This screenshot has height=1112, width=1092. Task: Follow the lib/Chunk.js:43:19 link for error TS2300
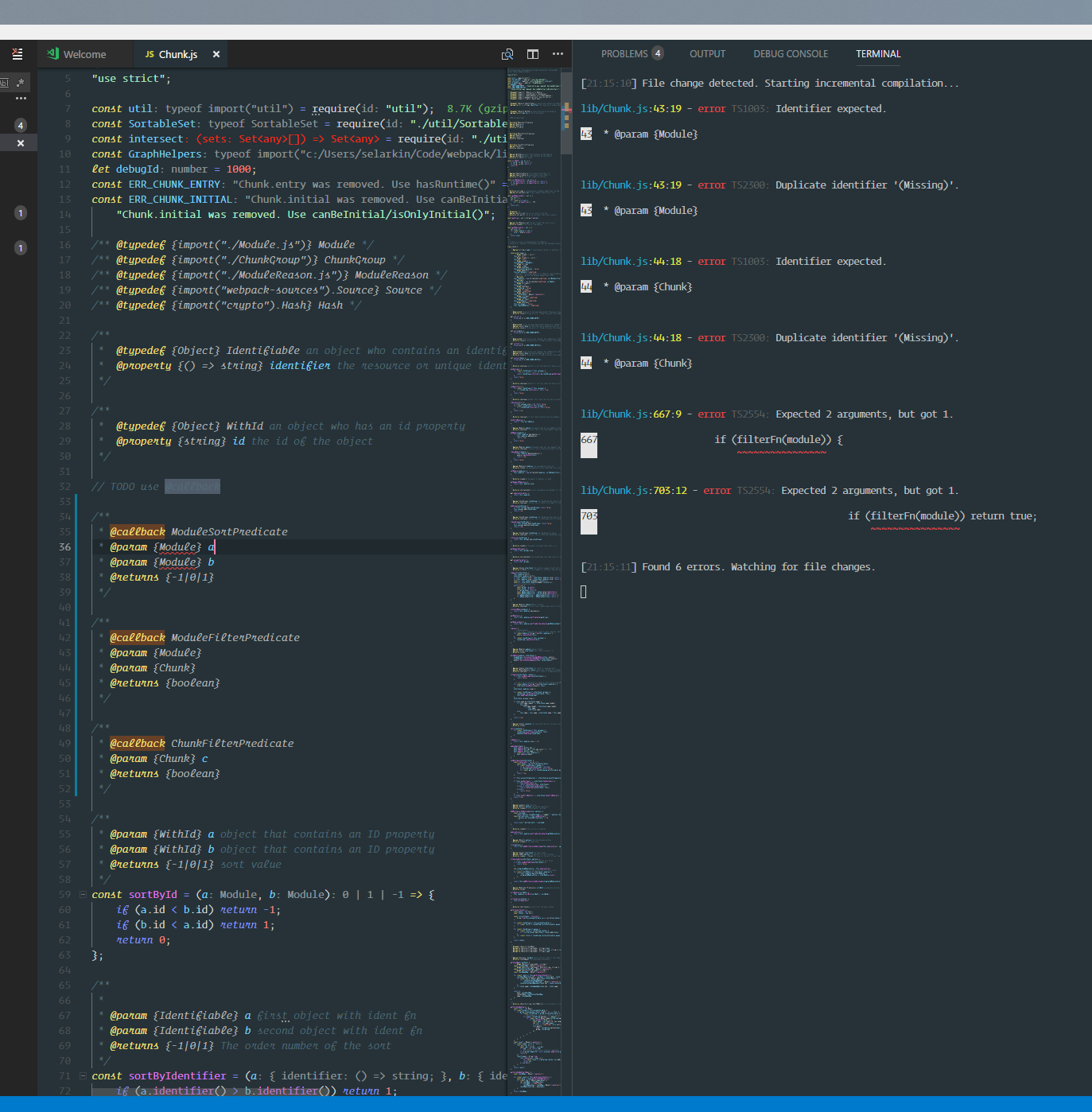click(631, 185)
